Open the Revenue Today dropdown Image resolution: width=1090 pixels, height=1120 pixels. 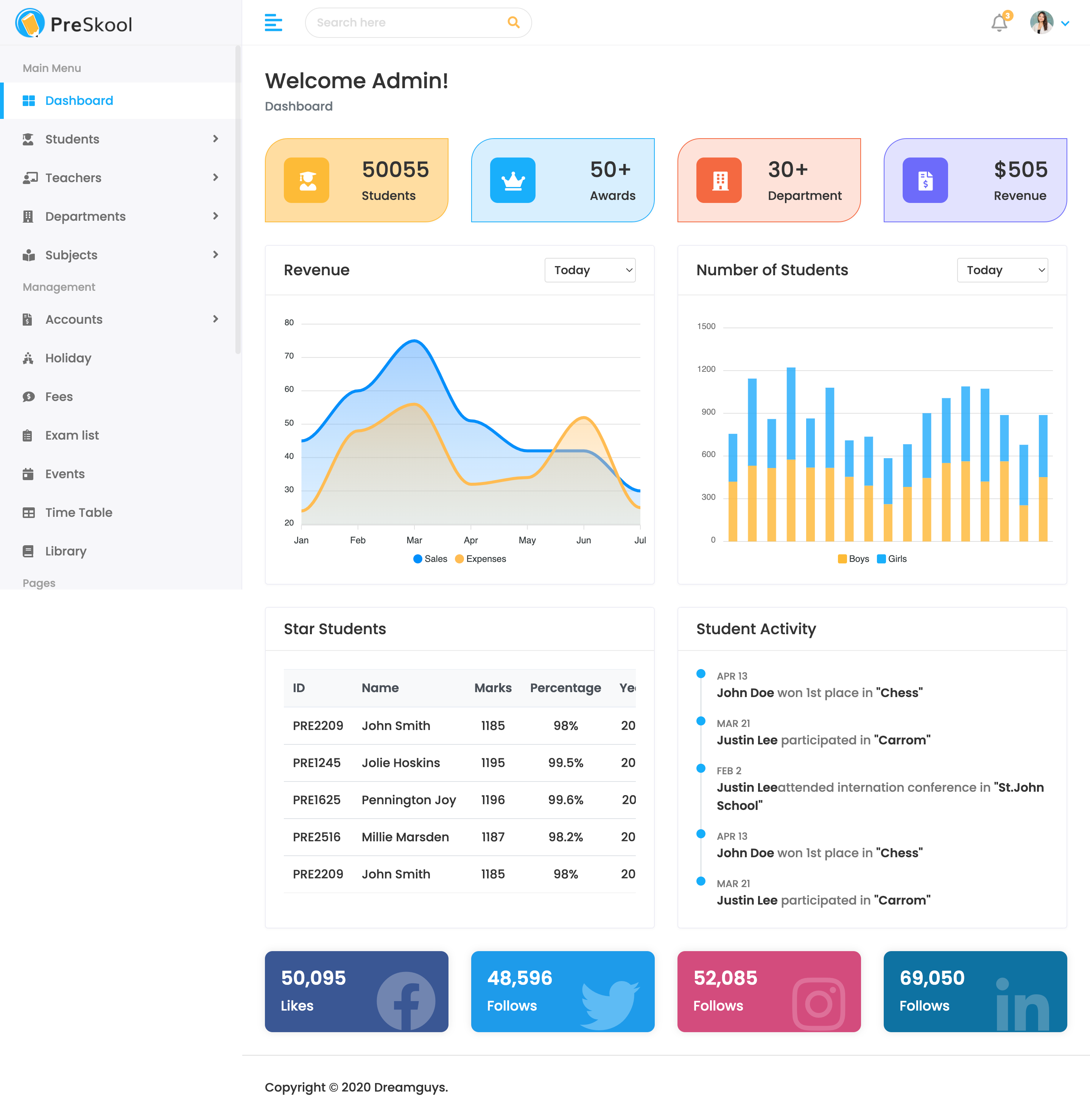click(x=590, y=270)
